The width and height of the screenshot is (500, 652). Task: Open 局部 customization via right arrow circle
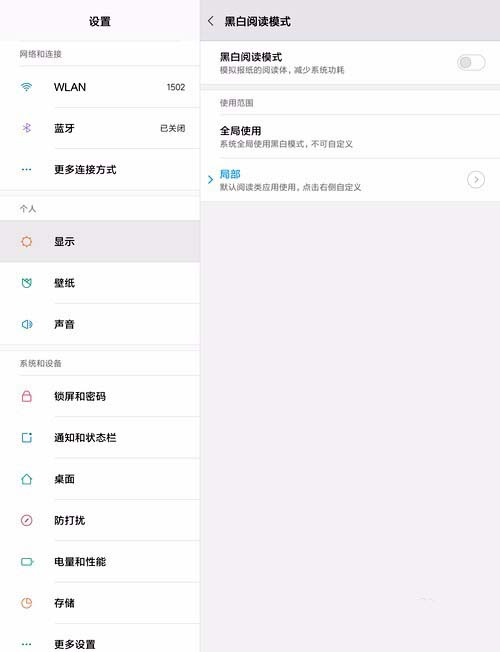[476, 180]
